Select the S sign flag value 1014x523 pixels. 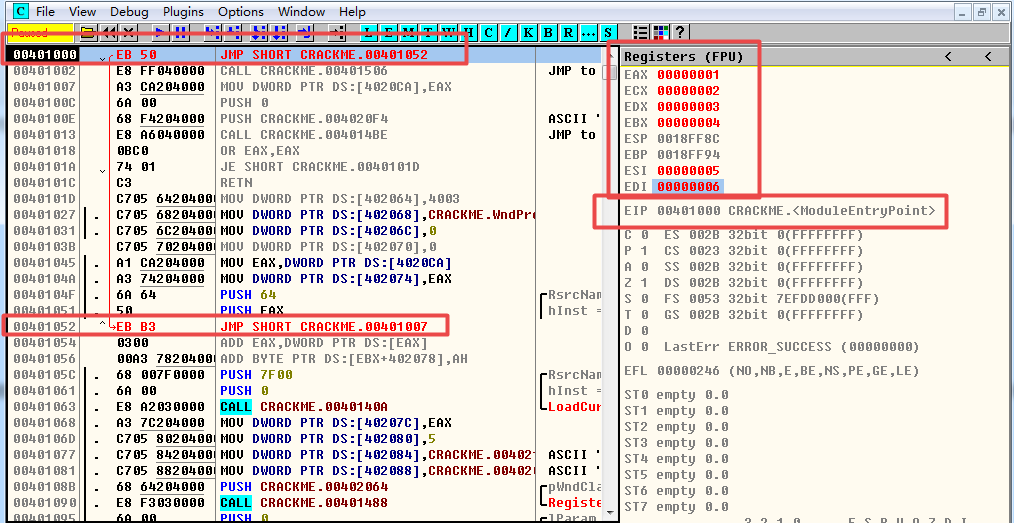pyautogui.click(x=645, y=299)
